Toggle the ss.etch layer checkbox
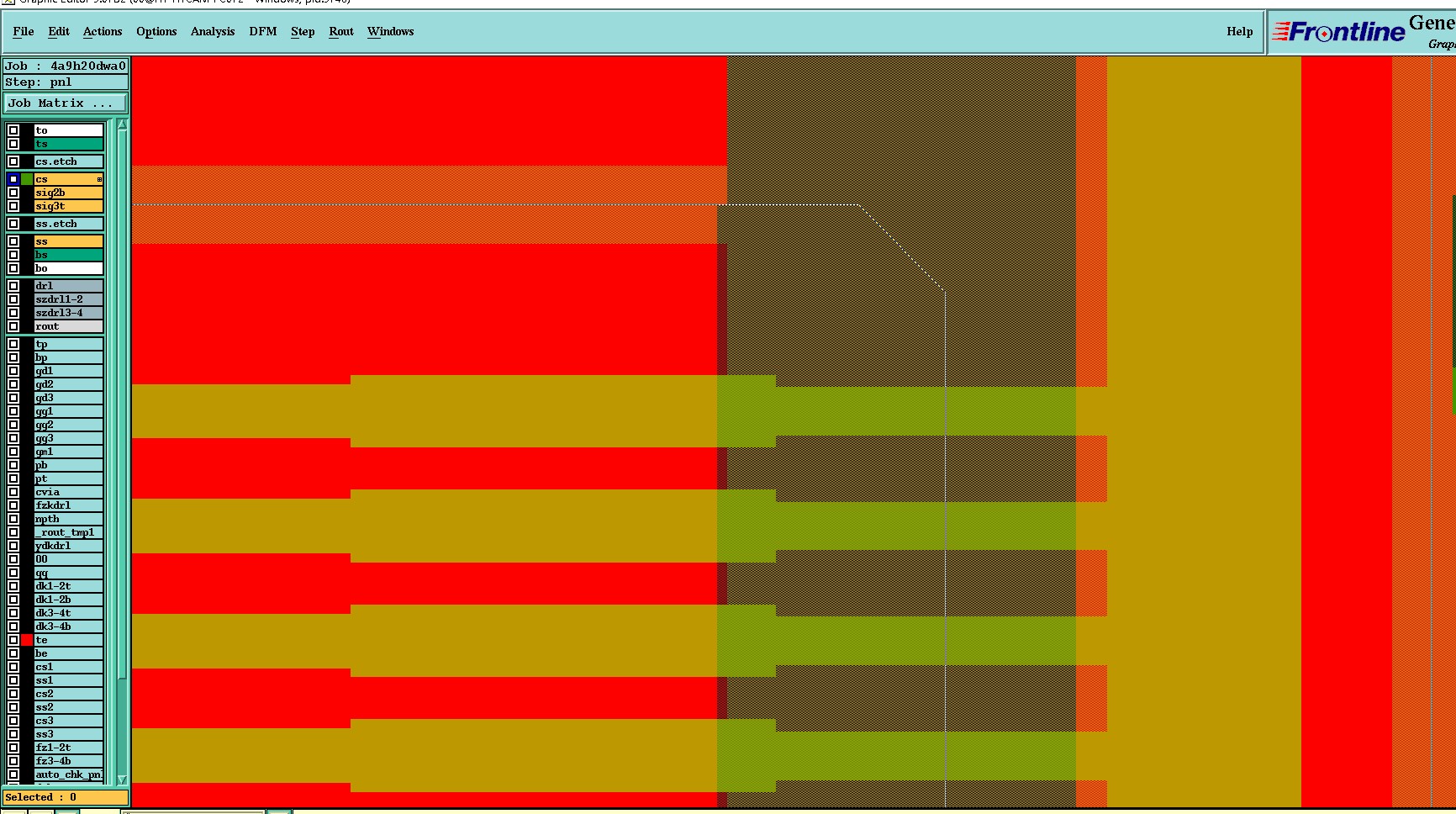This screenshot has height=814, width=1456. 13,224
